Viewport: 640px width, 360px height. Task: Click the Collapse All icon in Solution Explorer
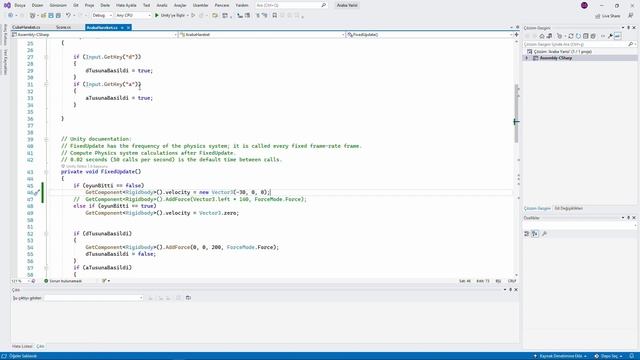pyautogui.click(x=586, y=36)
